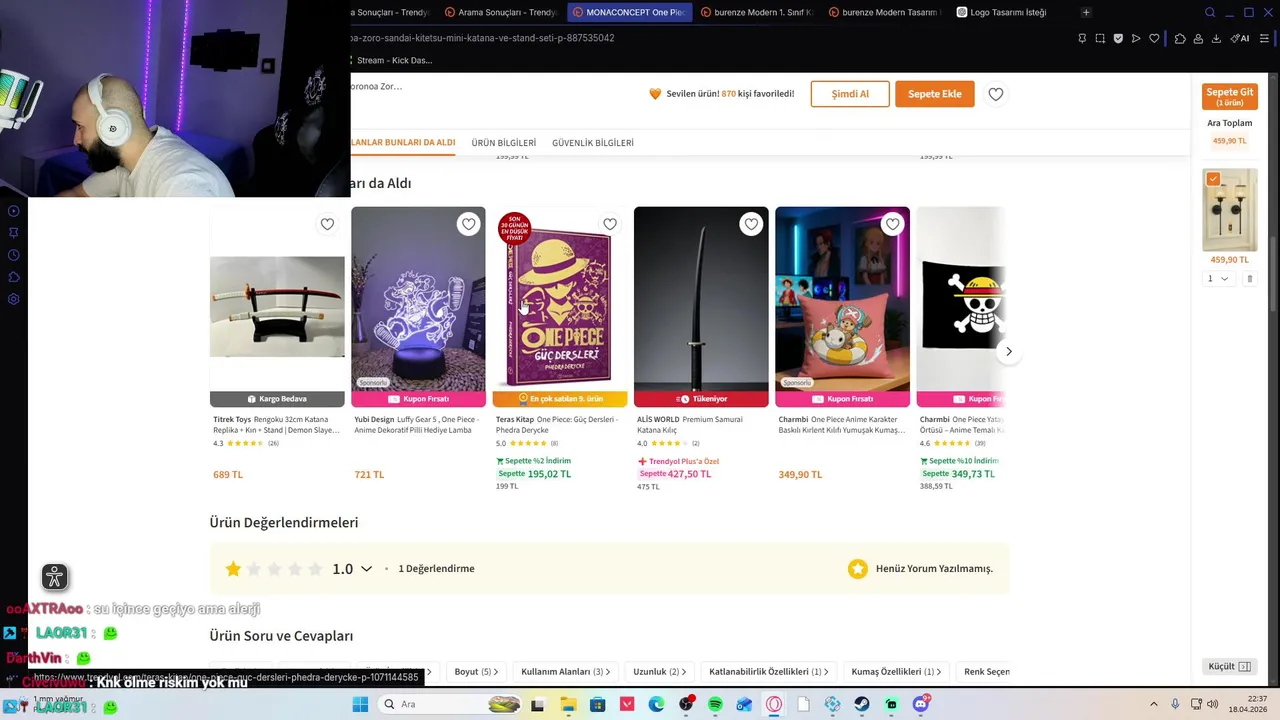Image resolution: width=1280 pixels, height=720 pixels.
Task: Switch to burenze Modern Tasarım tab
Action: (884, 12)
